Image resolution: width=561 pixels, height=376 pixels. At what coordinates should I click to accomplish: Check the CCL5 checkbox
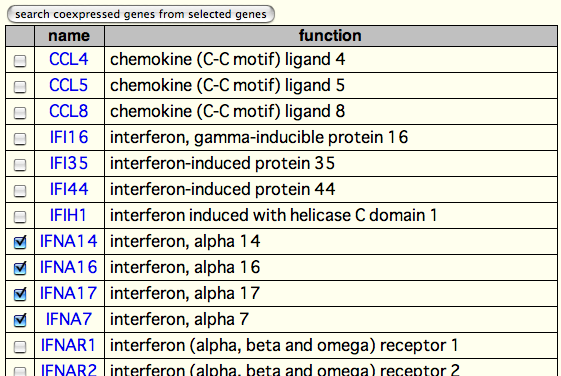(20, 87)
